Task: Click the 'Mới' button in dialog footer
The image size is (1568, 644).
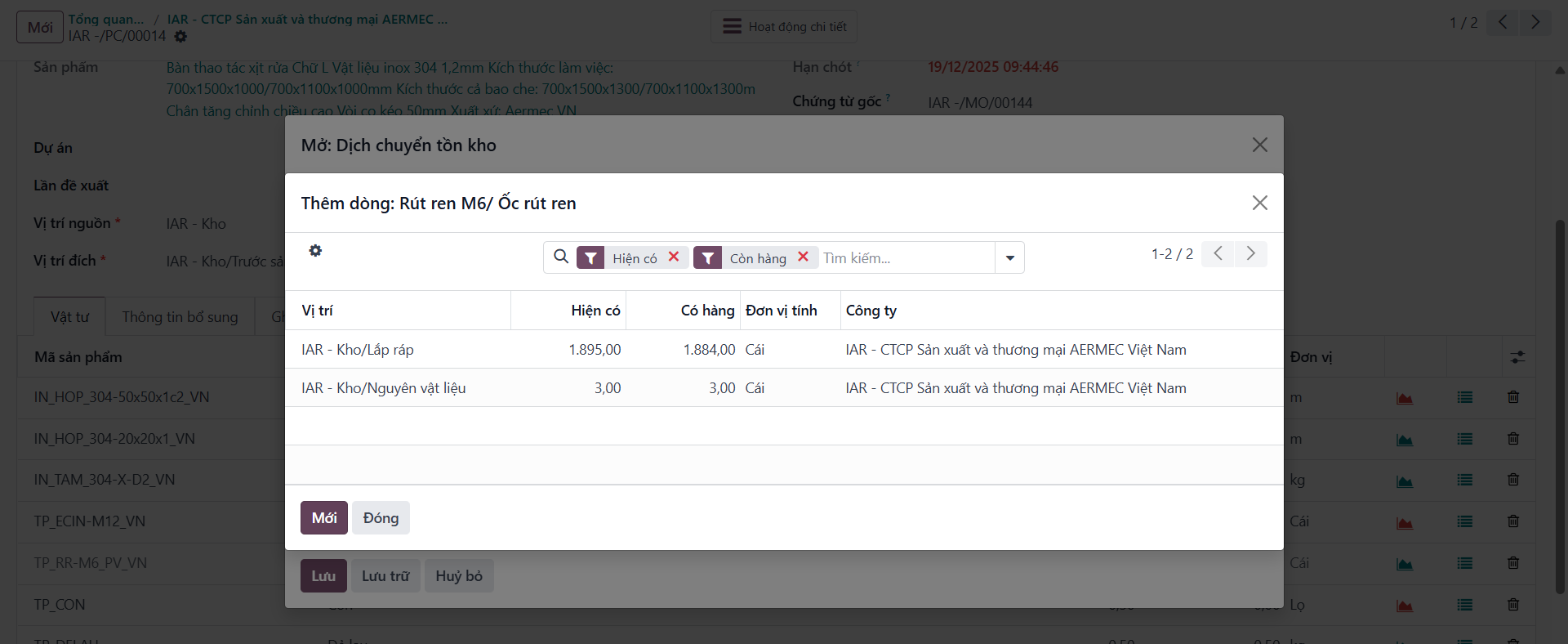Action: click(x=324, y=518)
